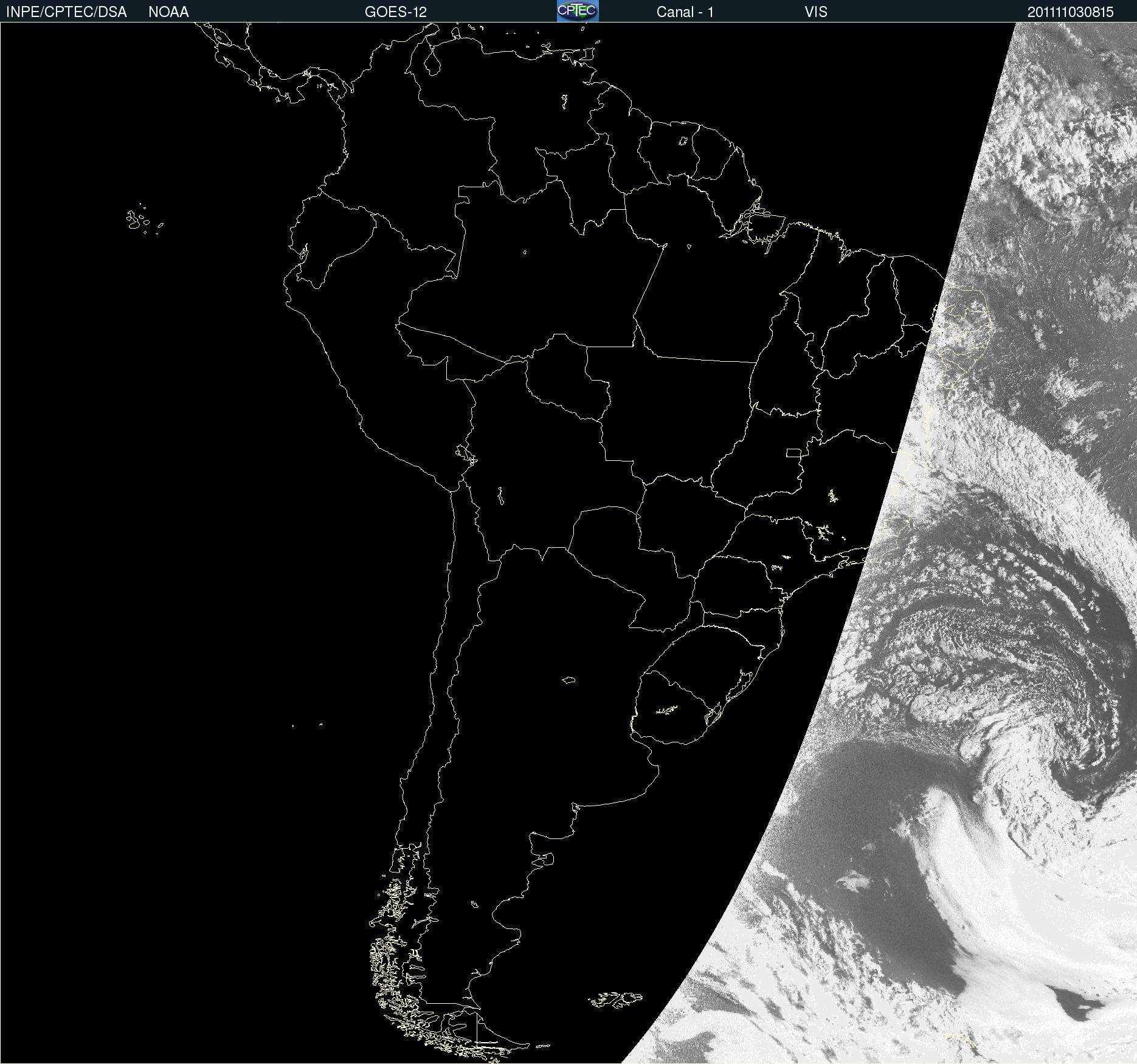Select the INPE/CPTEC/DSA header label
The height and width of the screenshot is (1064, 1137).
point(66,12)
